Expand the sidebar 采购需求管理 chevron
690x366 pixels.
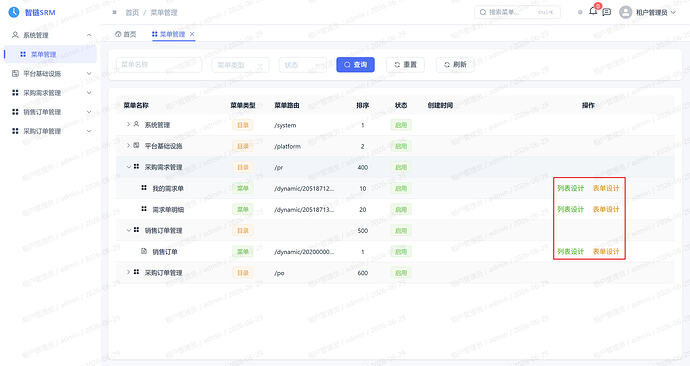tap(89, 92)
